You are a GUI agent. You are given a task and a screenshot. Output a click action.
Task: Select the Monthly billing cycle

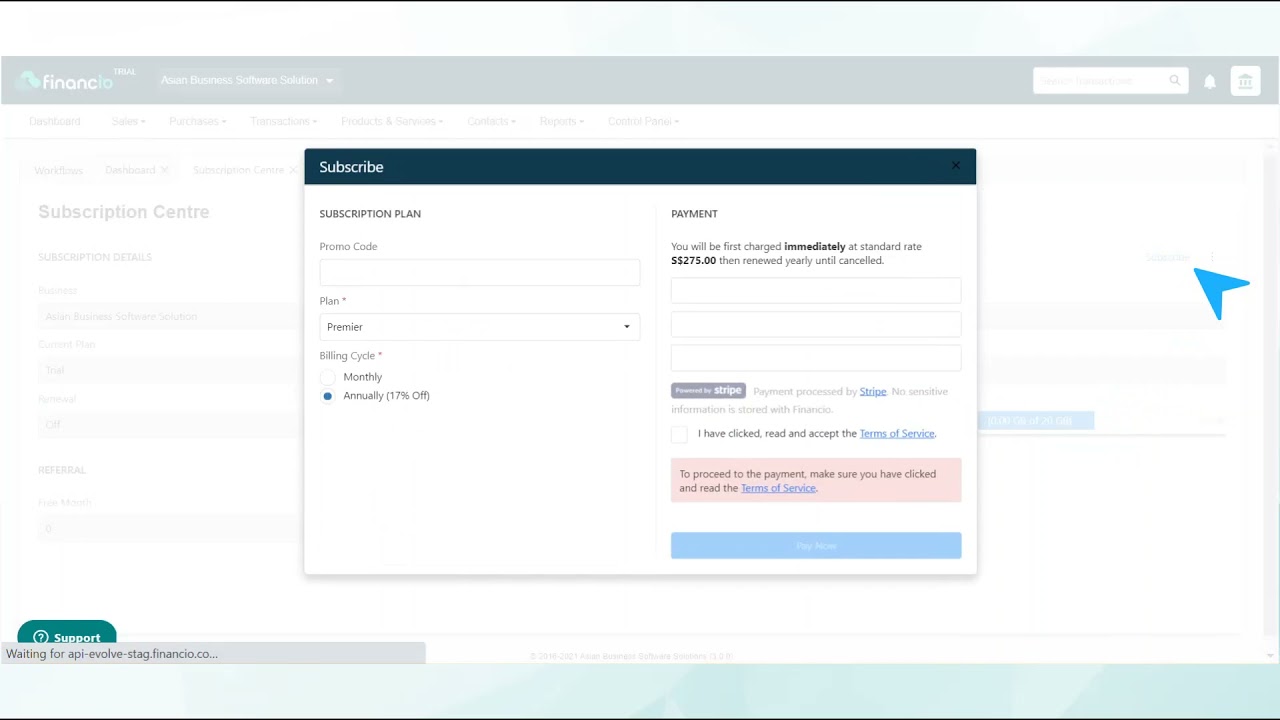(x=327, y=377)
